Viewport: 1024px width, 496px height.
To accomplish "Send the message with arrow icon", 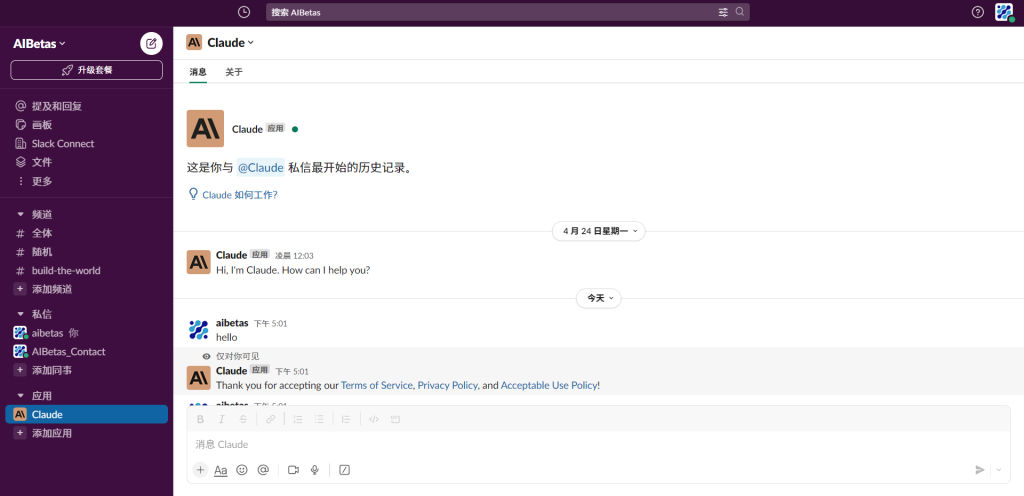I will (x=980, y=469).
